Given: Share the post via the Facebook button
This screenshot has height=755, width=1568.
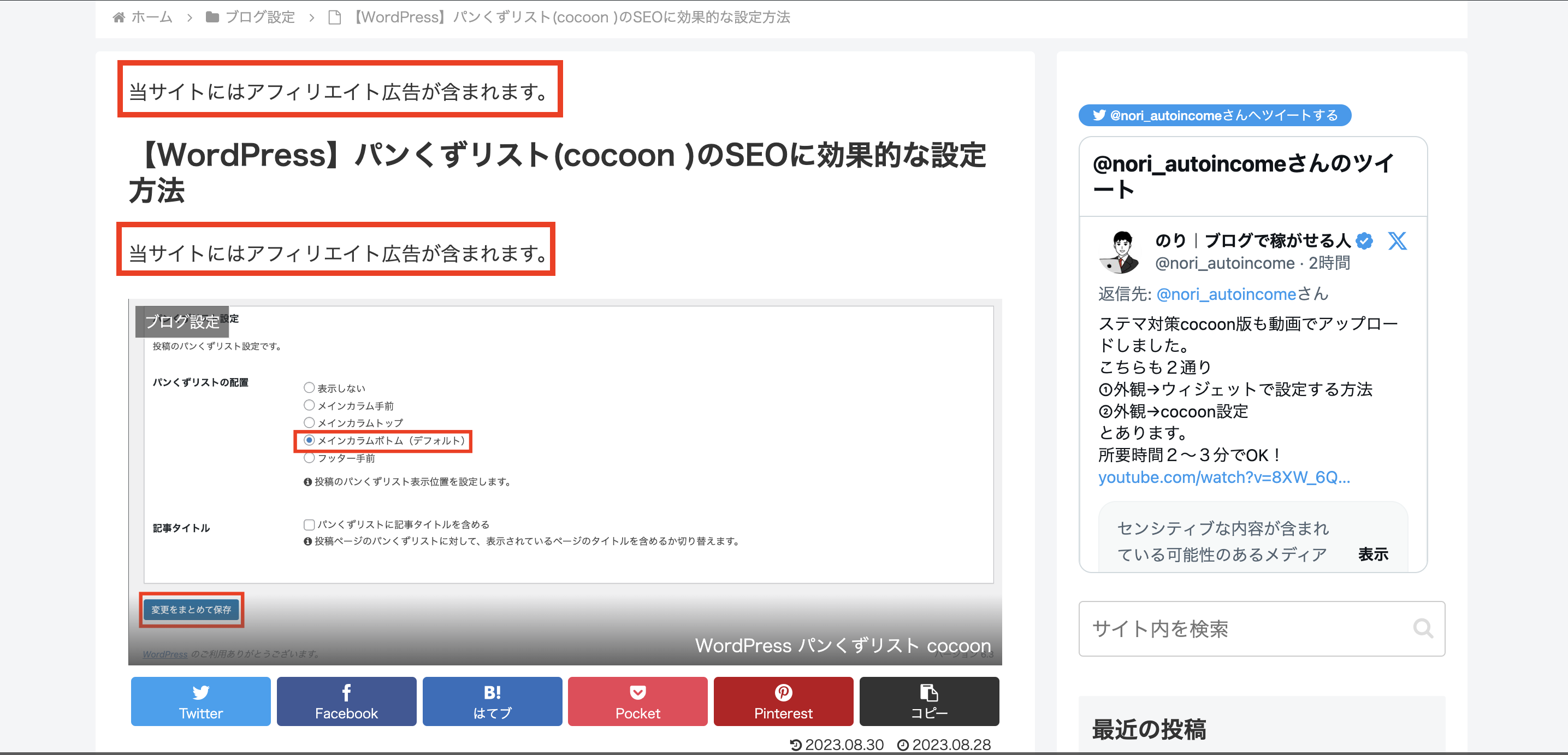Looking at the screenshot, I should click(346, 701).
